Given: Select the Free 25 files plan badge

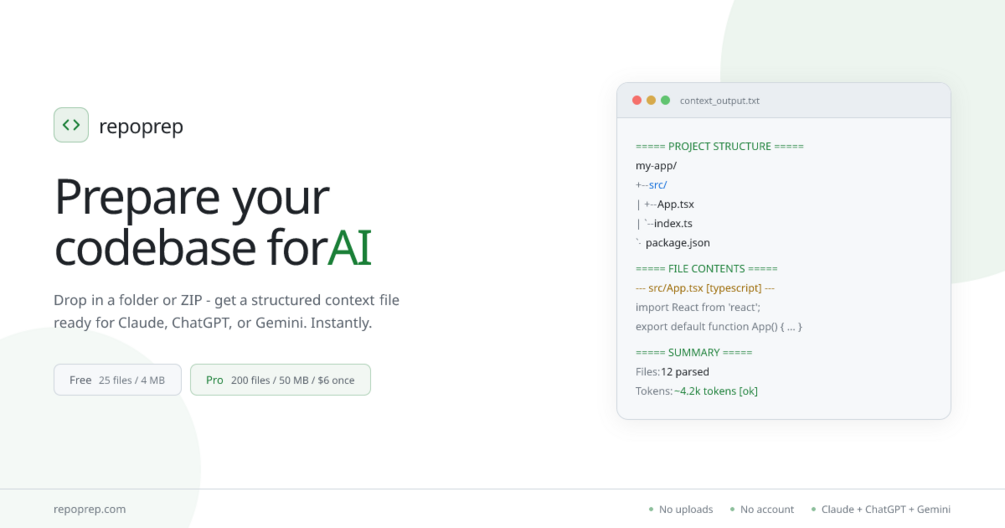Looking at the screenshot, I should click(117, 380).
